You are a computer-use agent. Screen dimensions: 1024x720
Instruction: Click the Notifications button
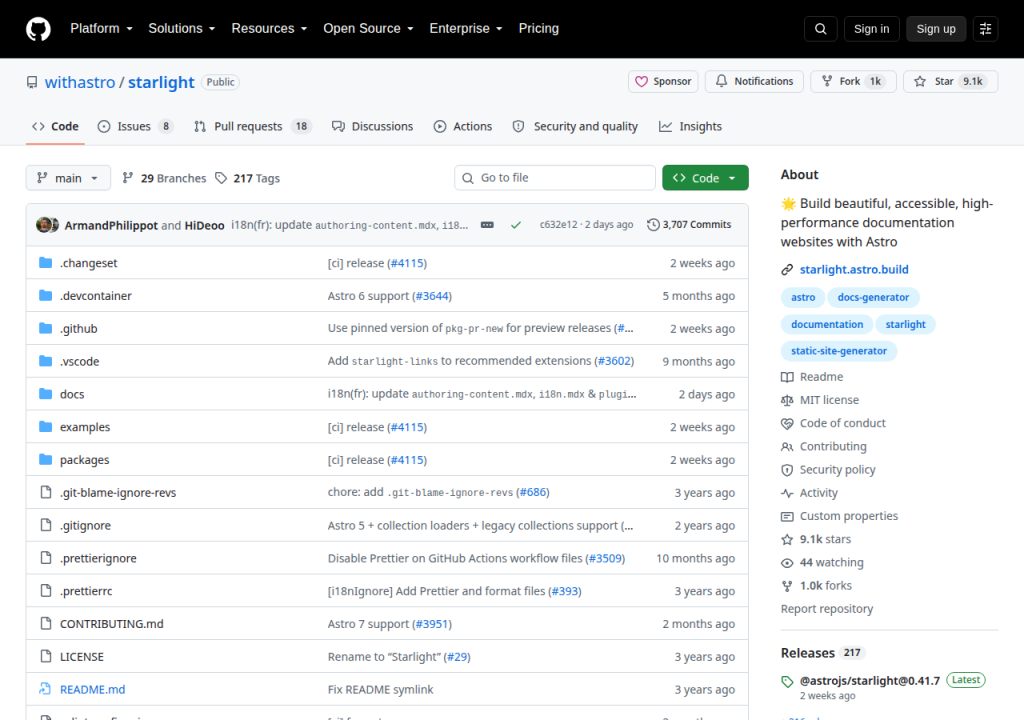tap(754, 81)
